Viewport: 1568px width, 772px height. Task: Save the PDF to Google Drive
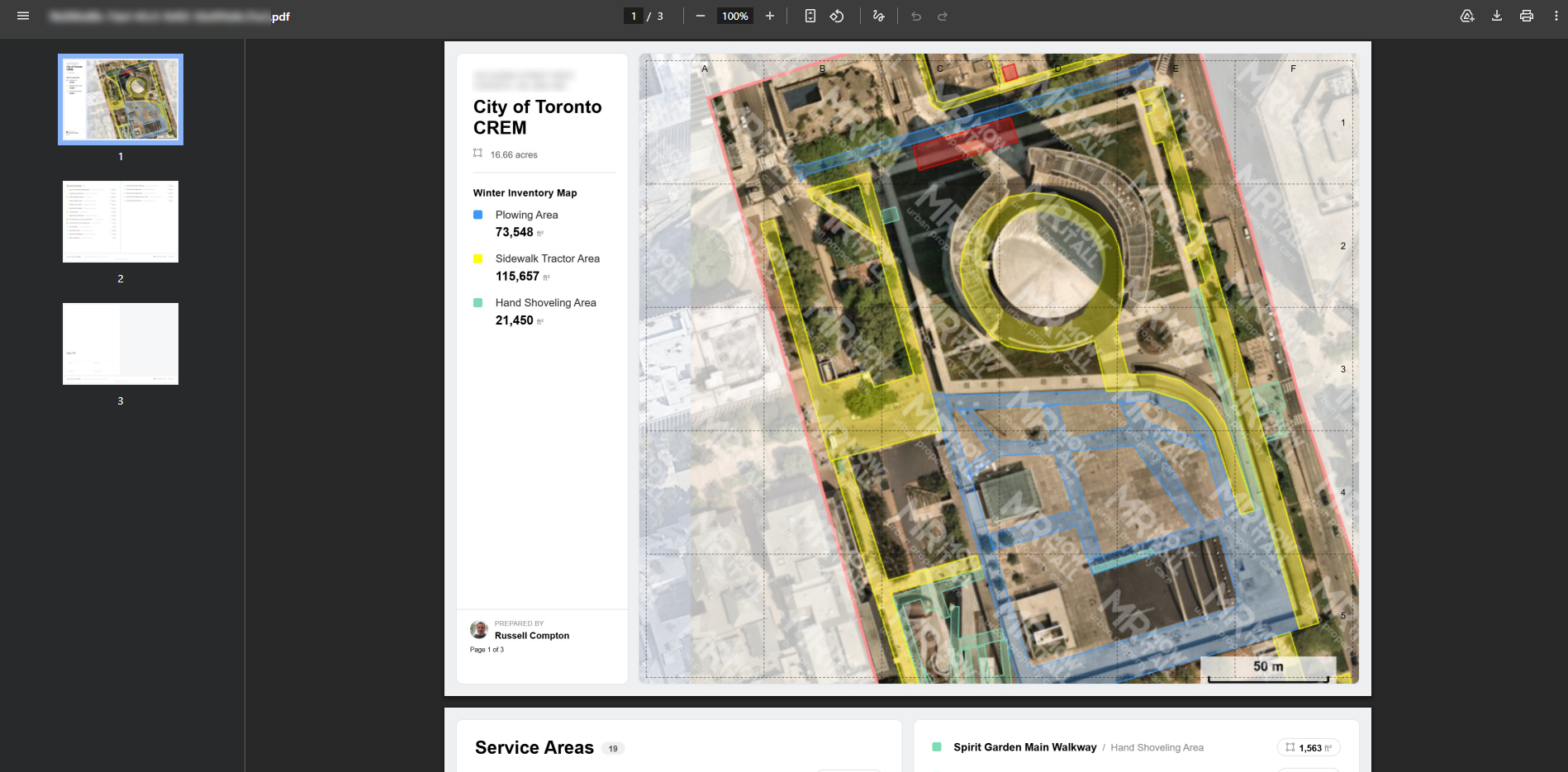(x=1467, y=16)
